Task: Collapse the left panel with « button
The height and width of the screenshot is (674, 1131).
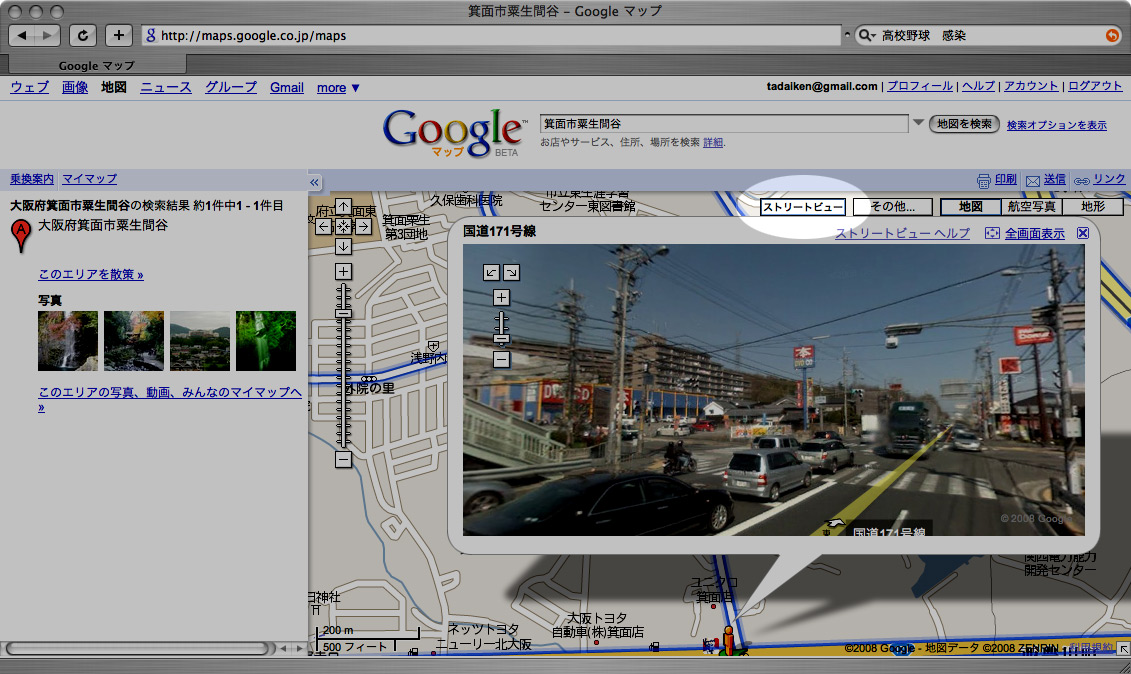Action: 314,182
